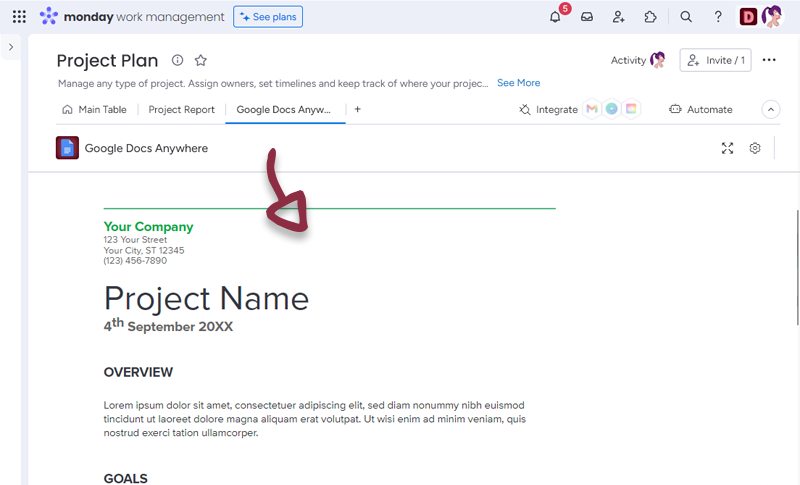
Task: Open the Automate center
Action: tap(701, 110)
